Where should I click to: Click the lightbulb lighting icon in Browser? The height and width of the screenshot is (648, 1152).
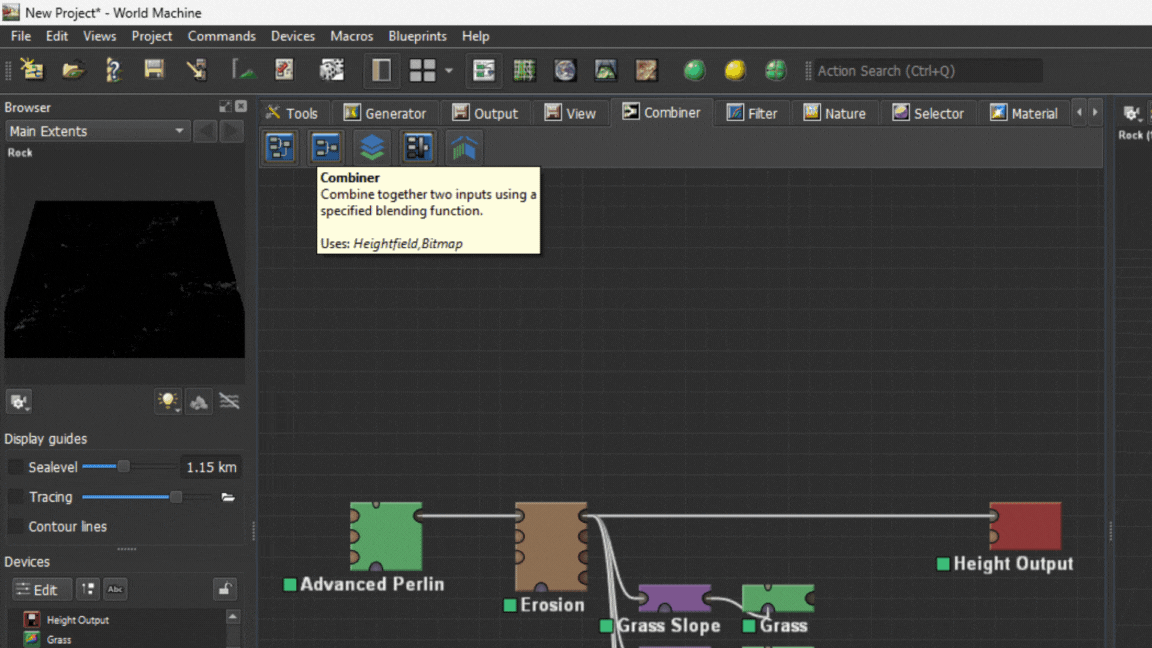pos(167,402)
